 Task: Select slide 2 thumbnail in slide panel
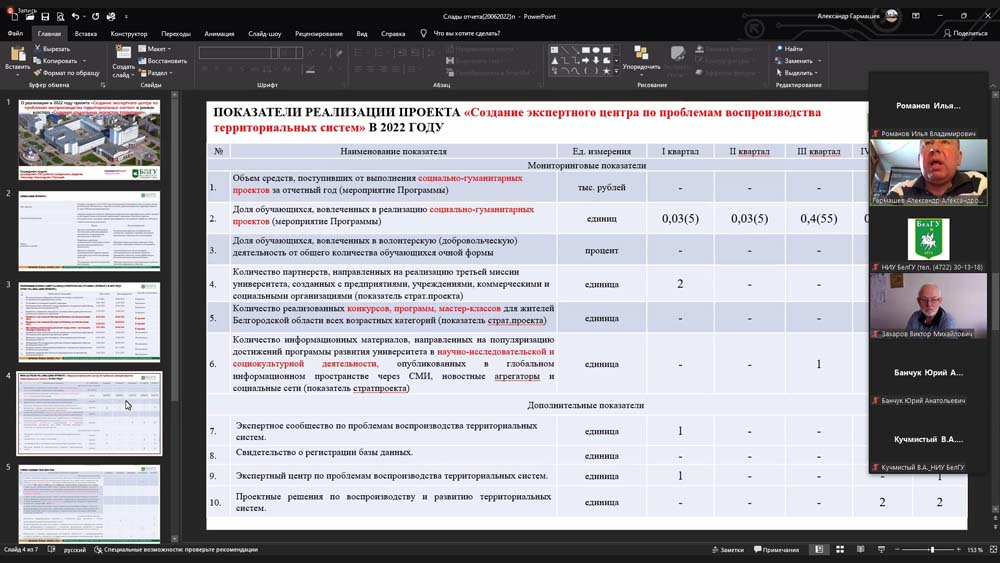tap(89, 231)
